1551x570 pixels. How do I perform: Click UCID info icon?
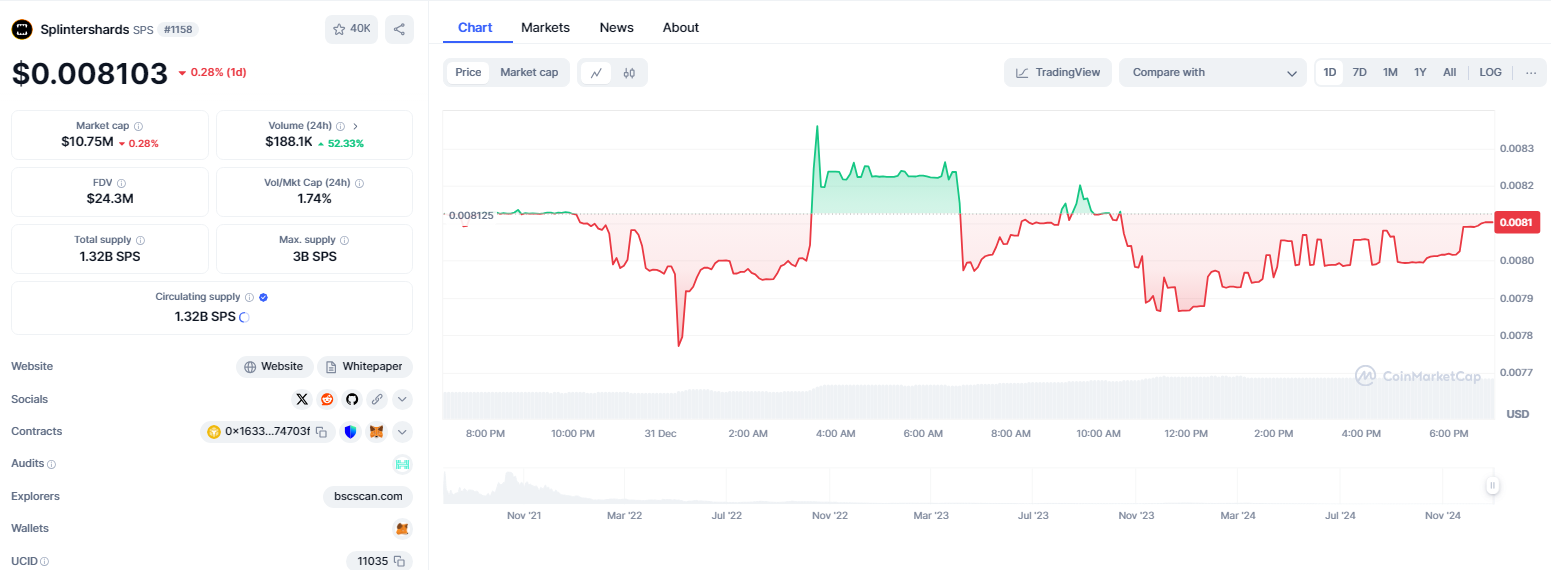(44, 562)
